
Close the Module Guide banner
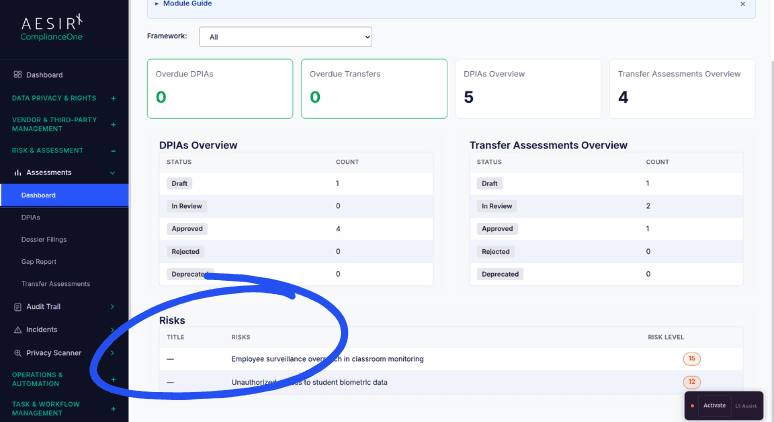click(742, 4)
